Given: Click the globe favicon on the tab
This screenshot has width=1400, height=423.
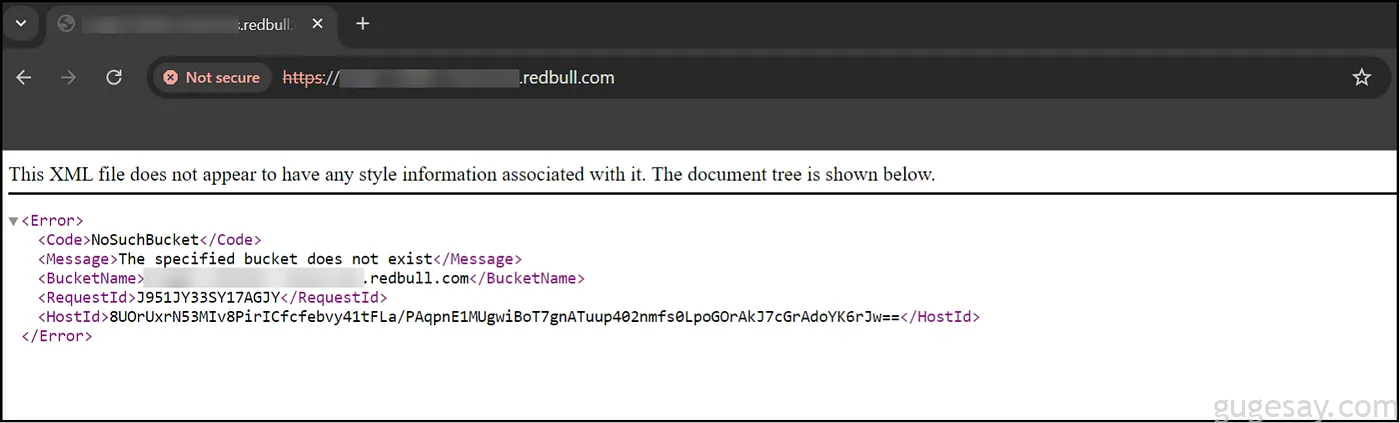Looking at the screenshot, I should pos(66,24).
